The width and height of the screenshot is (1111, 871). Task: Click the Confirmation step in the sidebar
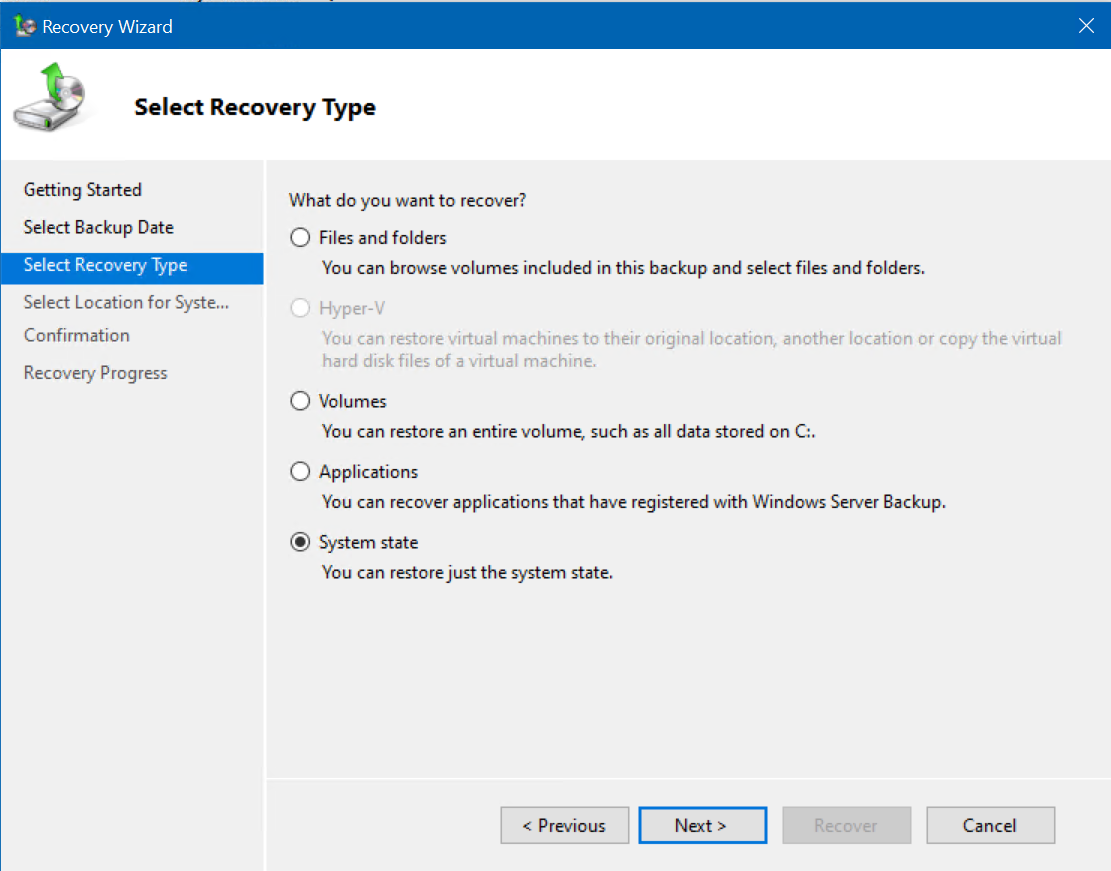[76, 335]
